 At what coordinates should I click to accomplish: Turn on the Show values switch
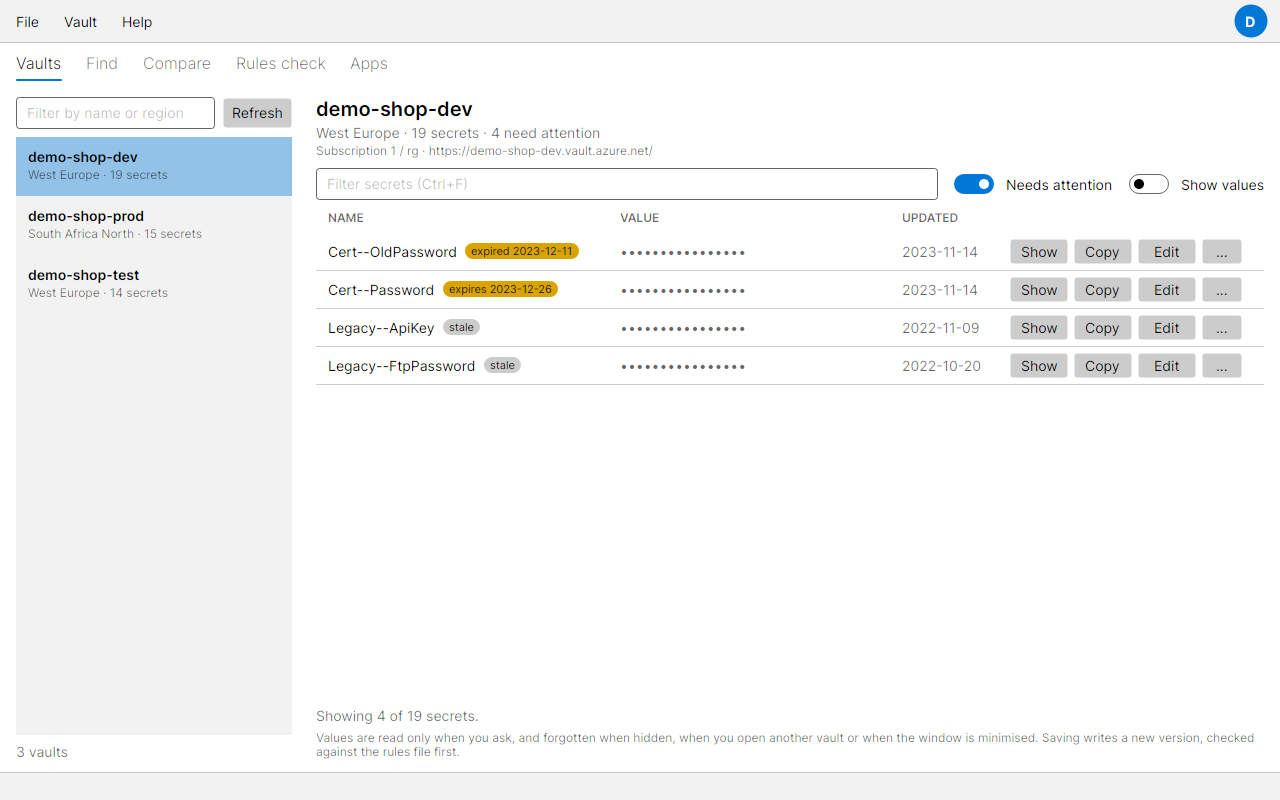[1148, 184]
